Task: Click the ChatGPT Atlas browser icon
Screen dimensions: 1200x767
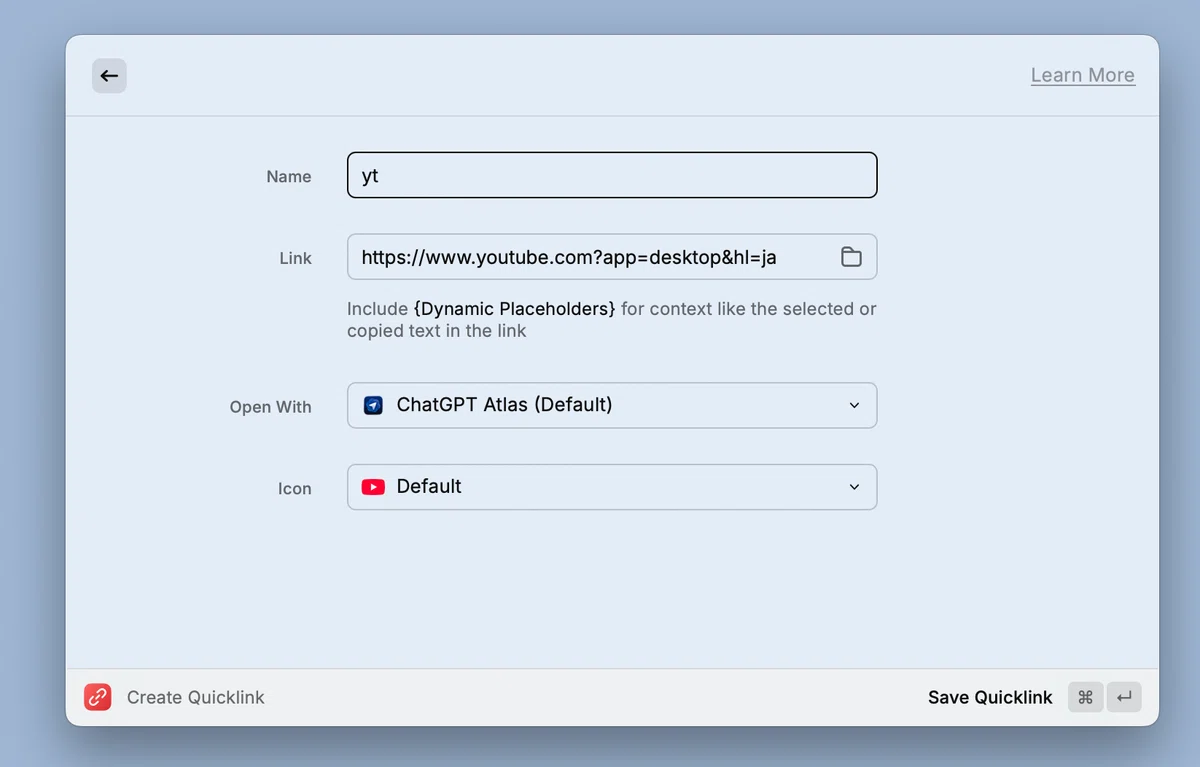Action: point(373,405)
